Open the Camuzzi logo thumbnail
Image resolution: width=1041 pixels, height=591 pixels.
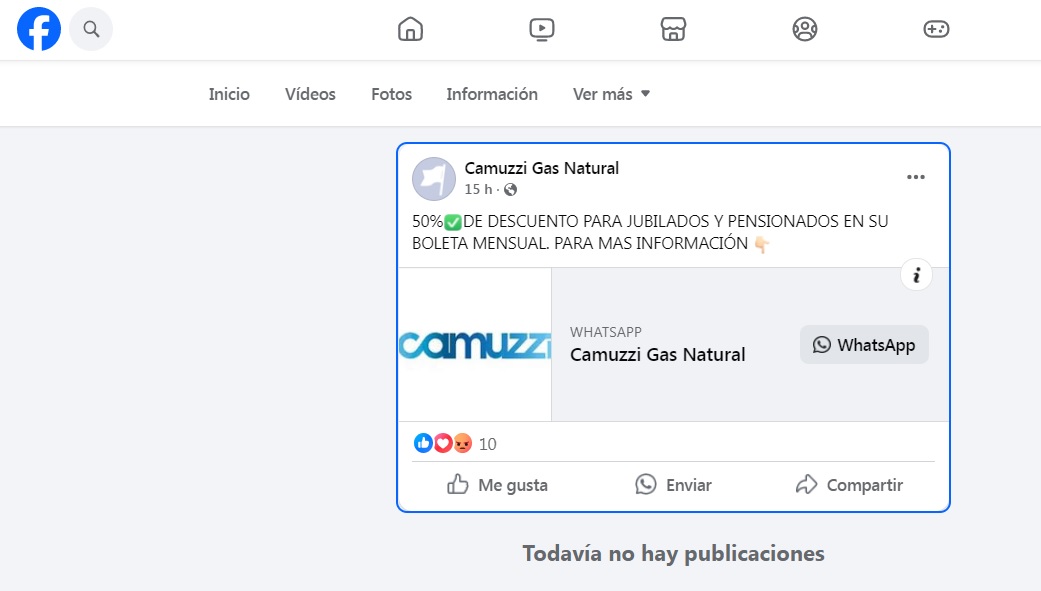click(x=475, y=345)
